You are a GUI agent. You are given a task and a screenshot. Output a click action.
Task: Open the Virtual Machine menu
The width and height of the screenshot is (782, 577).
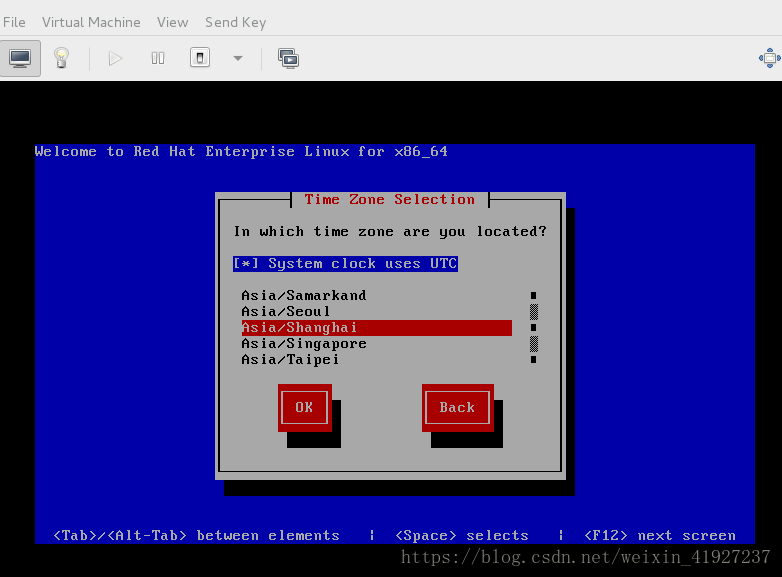[x=91, y=22]
